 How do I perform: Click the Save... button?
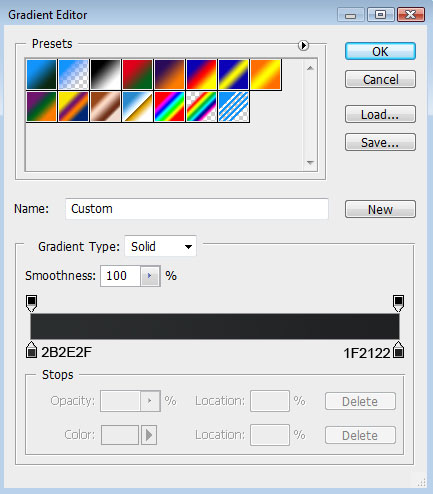[x=380, y=142]
